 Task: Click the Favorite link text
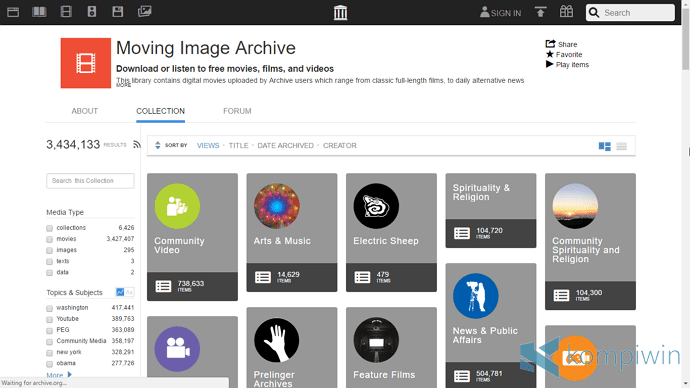(569, 55)
